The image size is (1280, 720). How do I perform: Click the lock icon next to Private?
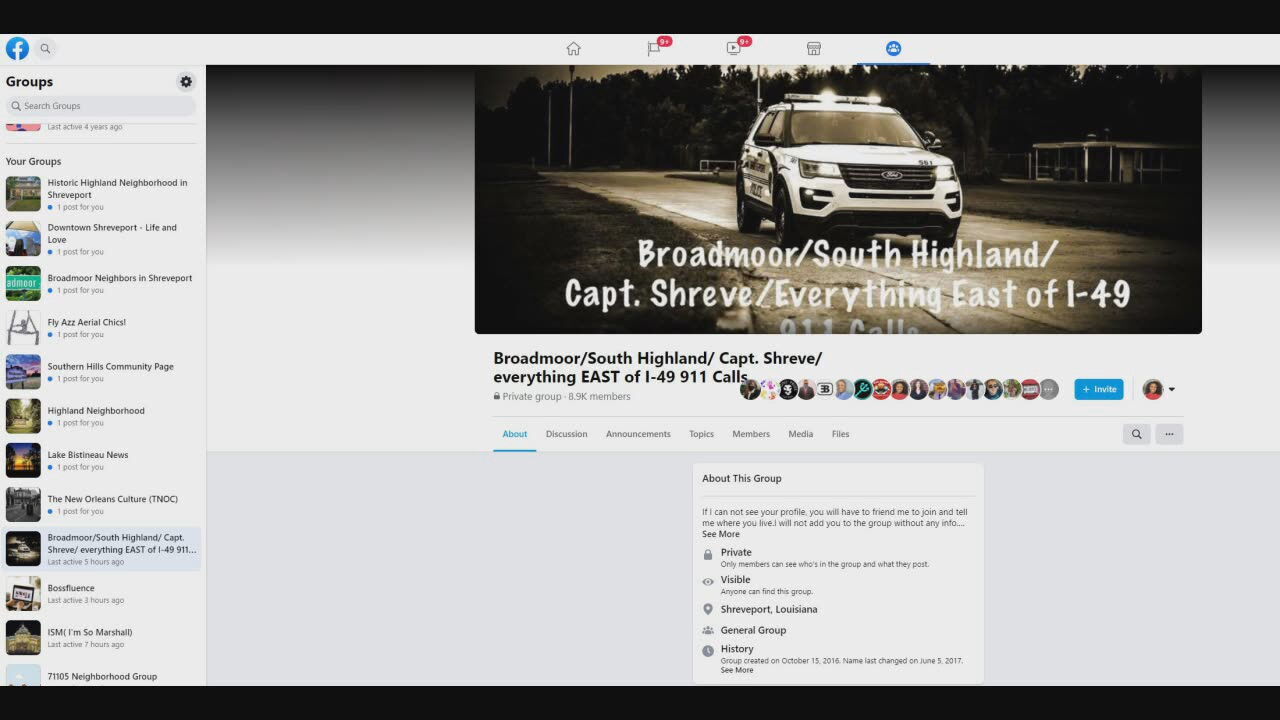tap(708, 555)
